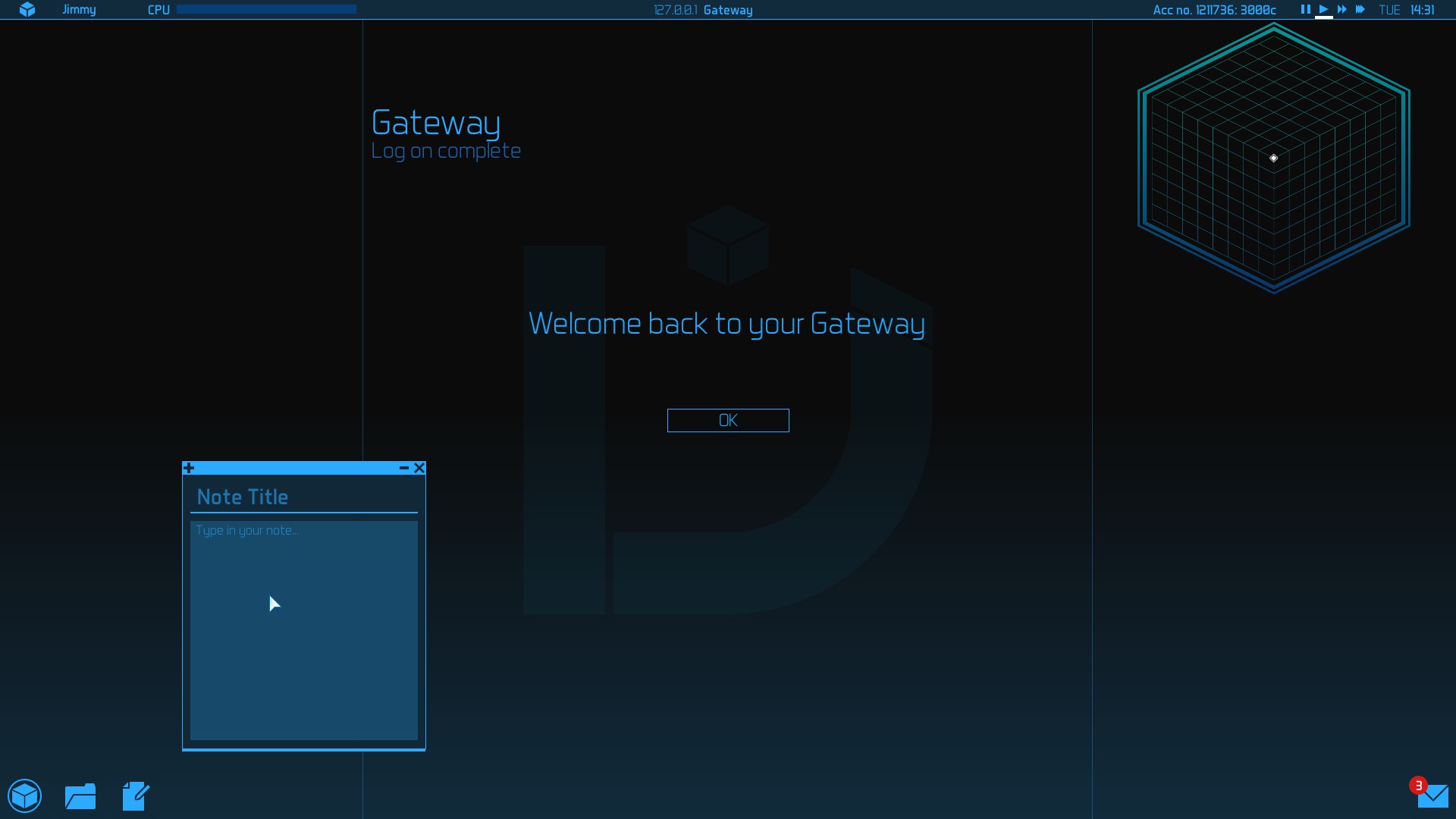
Task: Click the hexagonal world map cube
Action: pos(1274,158)
